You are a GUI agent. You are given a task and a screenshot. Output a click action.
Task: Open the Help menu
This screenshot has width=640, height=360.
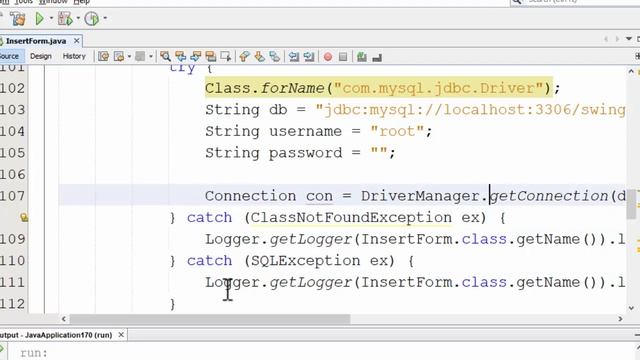point(81,2)
